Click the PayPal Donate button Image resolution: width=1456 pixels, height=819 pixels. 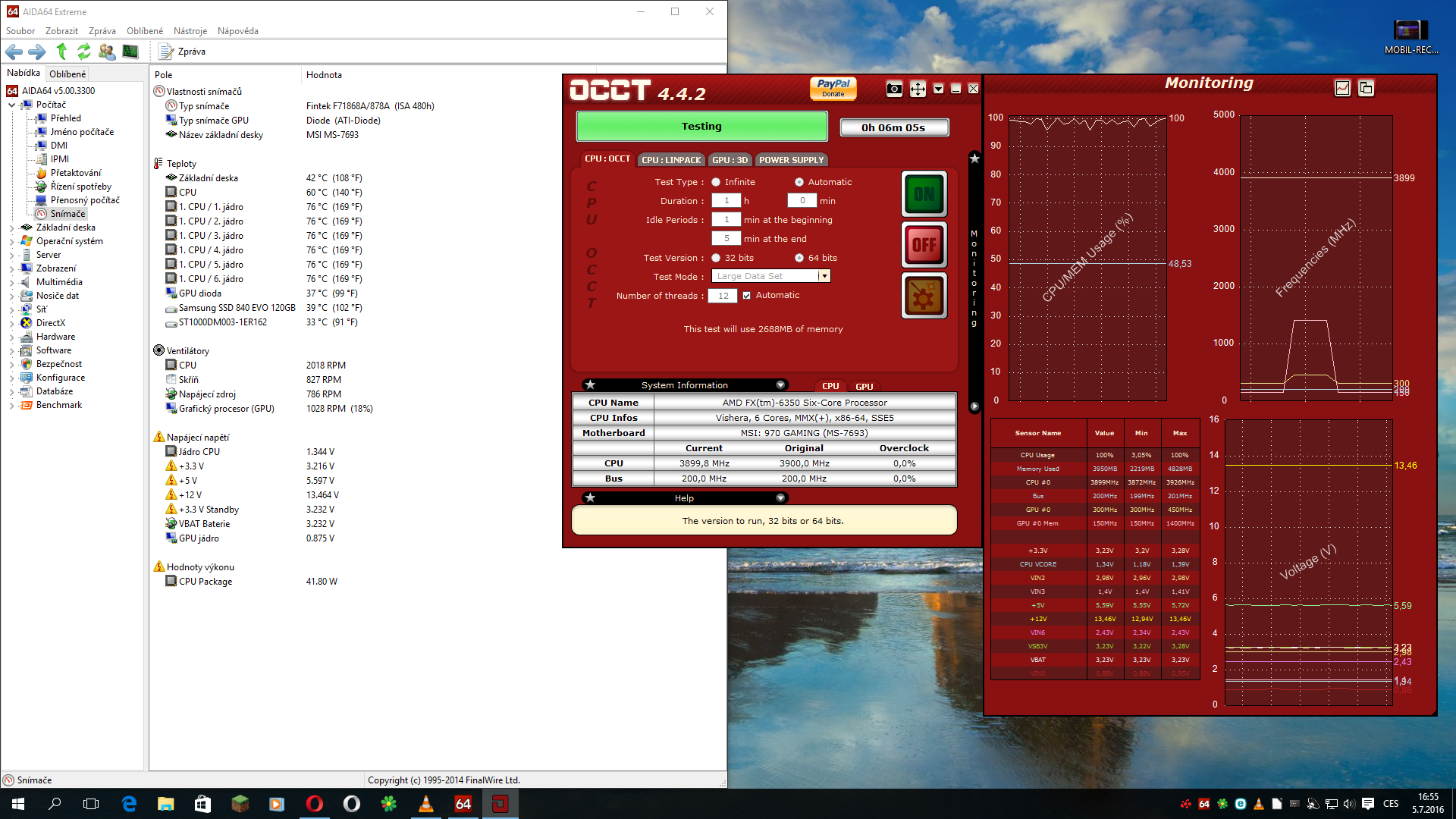833,88
